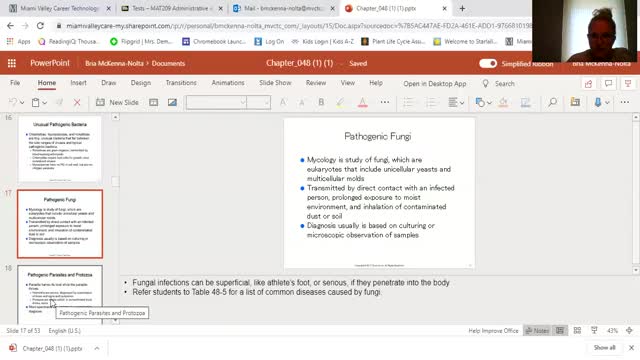640x360 pixels.
Task: Open the PowerPoint app launcher waffle icon
Action: [x=12, y=63]
